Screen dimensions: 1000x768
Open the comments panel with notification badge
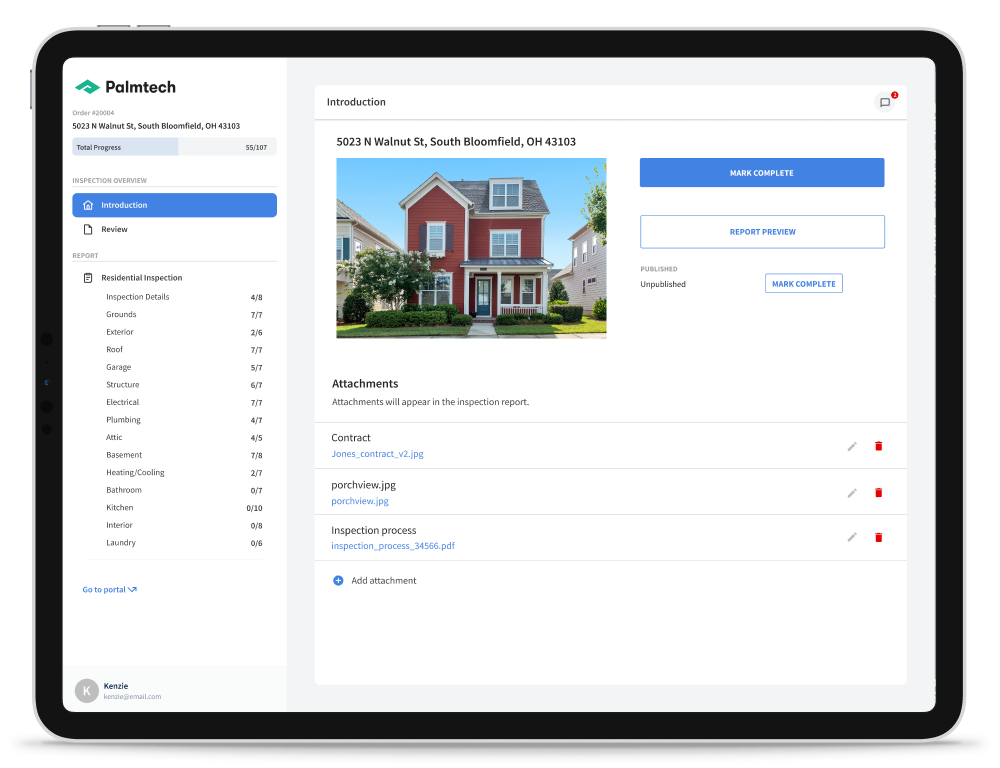pyautogui.click(x=886, y=101)
